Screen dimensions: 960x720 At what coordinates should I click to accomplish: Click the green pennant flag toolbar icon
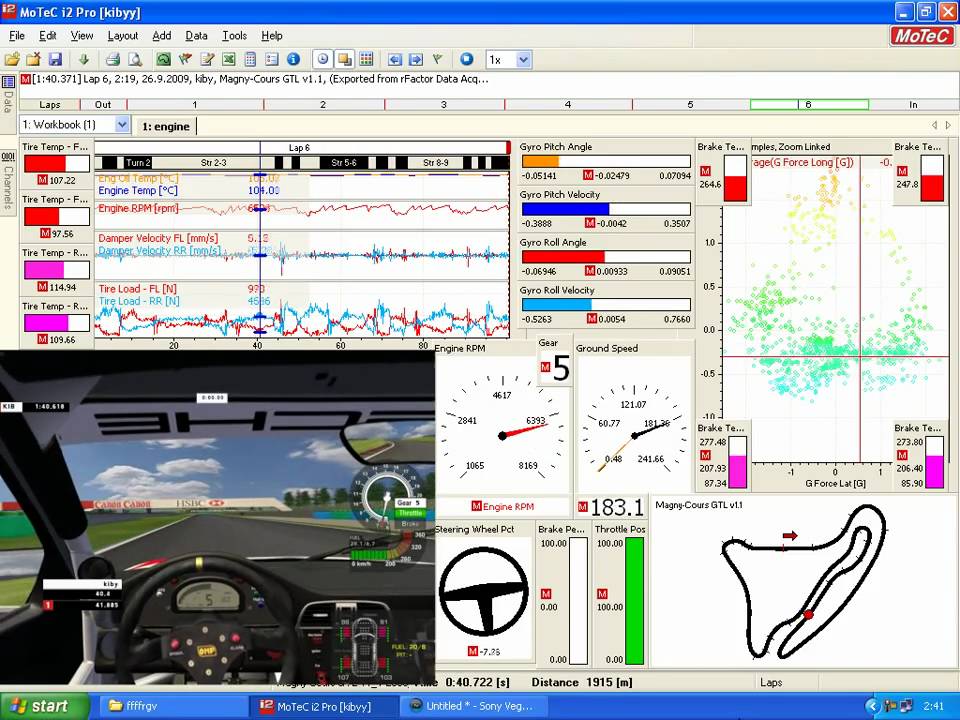[438, 59]
